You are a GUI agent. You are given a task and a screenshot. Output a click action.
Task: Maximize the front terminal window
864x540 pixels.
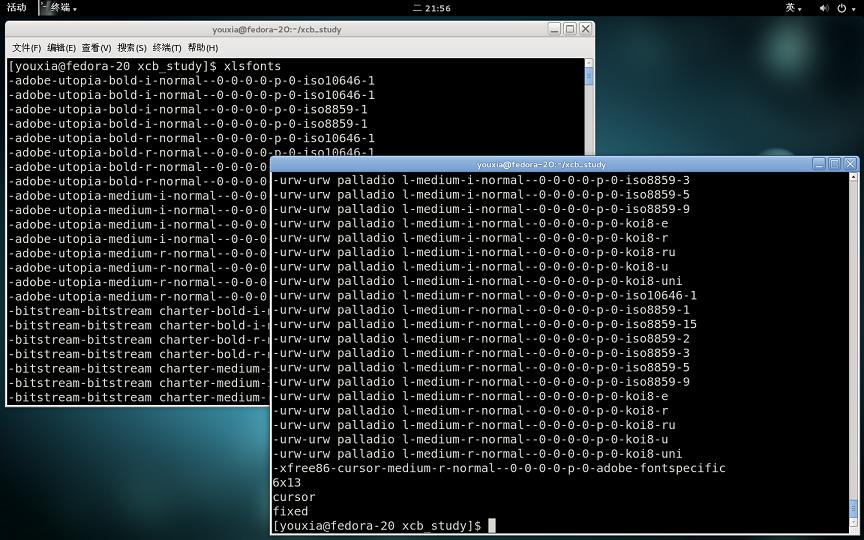(835, 164)
